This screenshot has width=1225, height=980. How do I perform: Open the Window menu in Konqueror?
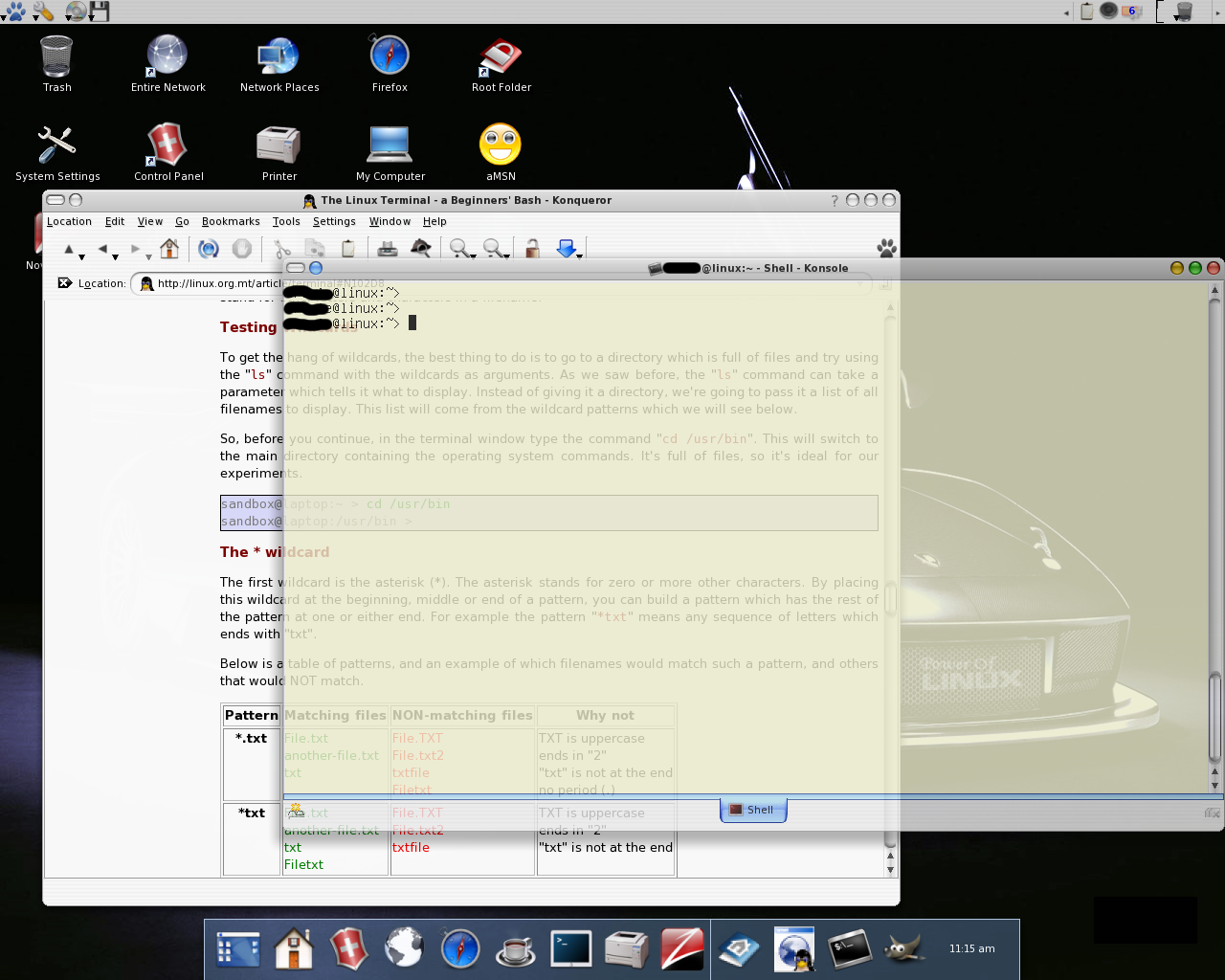point(390,221)
